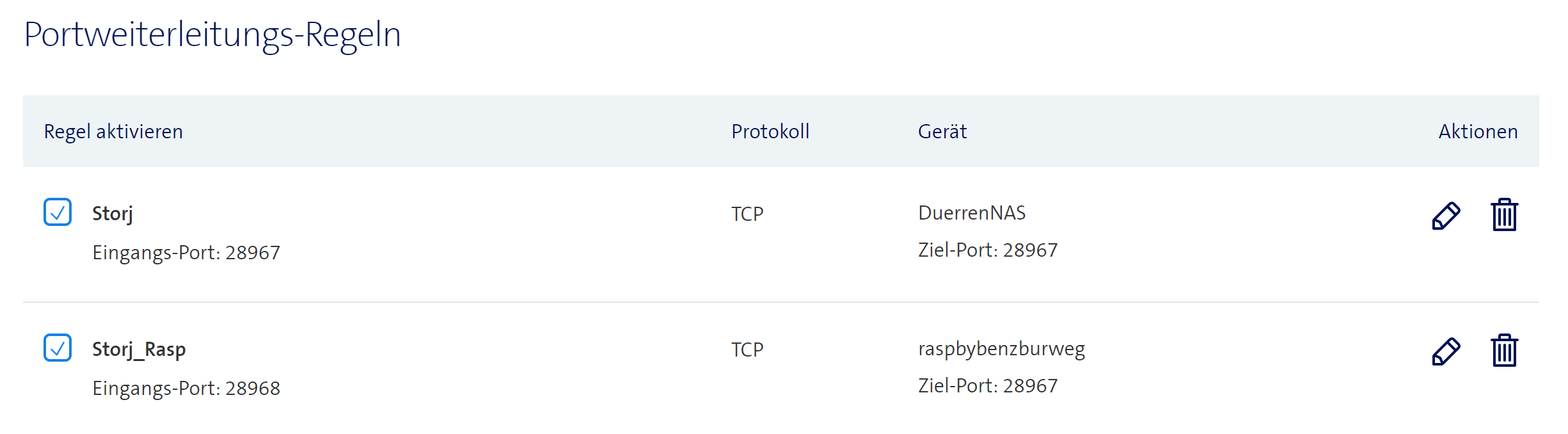Image resolution: width=1568 pixels, height=434 pixels.
Task: Select the 'Storj_Rasp' rule name
Action: [x=139, y=350]
